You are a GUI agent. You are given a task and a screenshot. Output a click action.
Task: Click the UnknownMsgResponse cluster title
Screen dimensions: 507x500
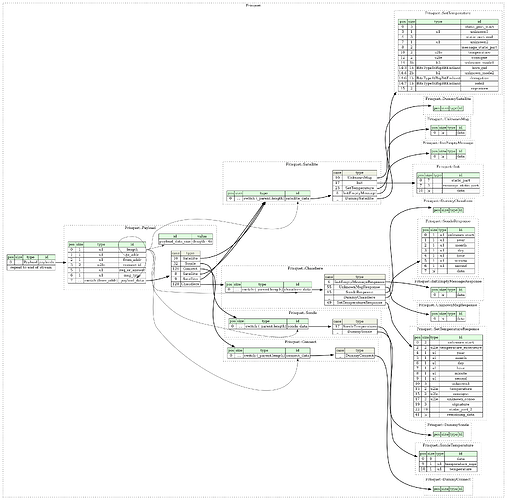click(x=448, y=305)
